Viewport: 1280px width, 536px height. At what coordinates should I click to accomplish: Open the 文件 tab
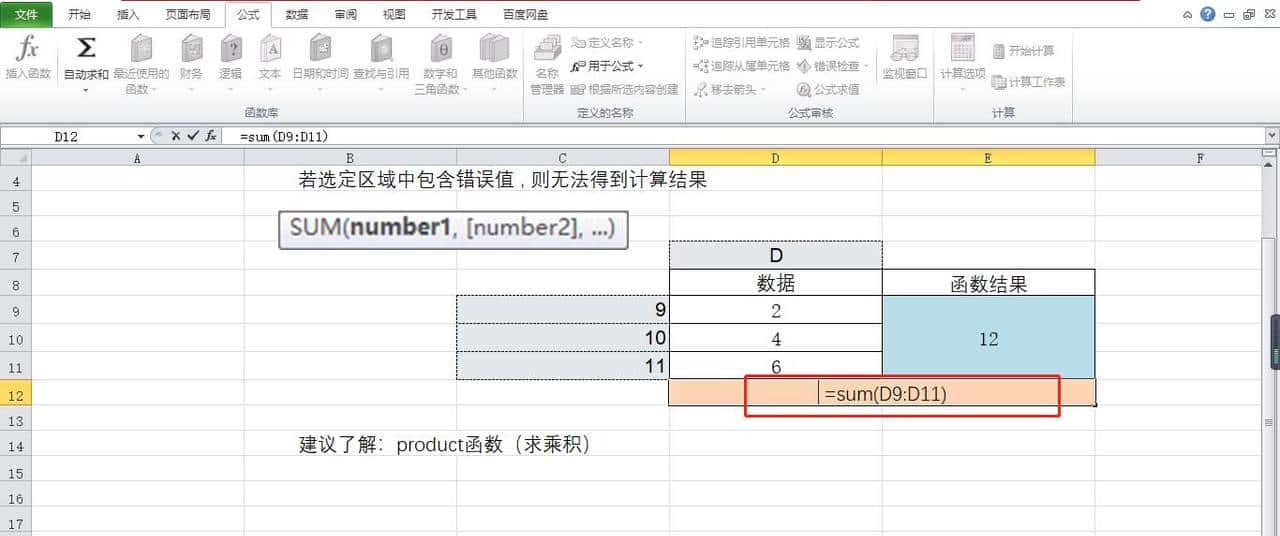coord(27,15)
